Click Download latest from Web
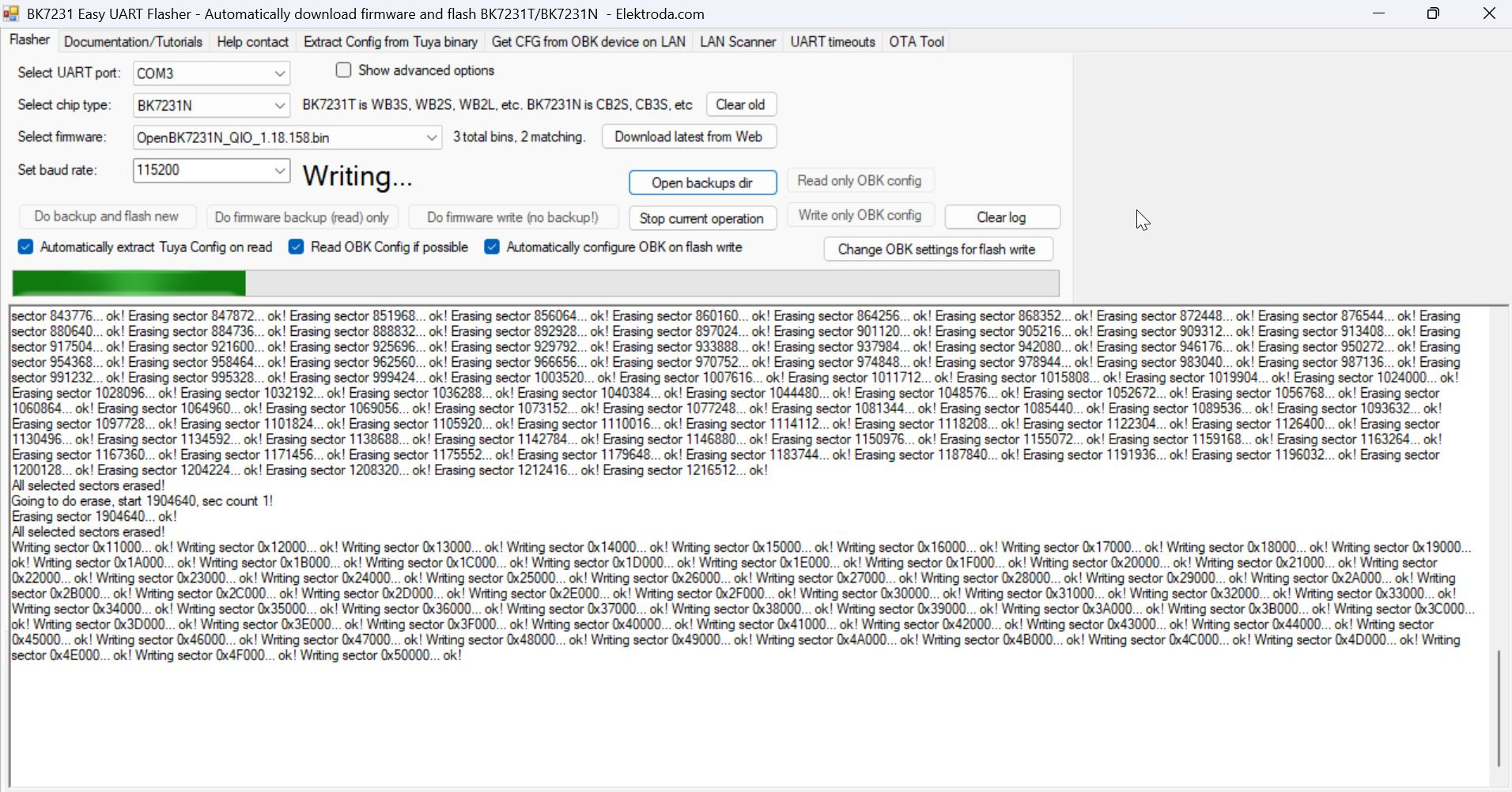Viewport: 1512px width, 792px height. click(x=688, y=137)
